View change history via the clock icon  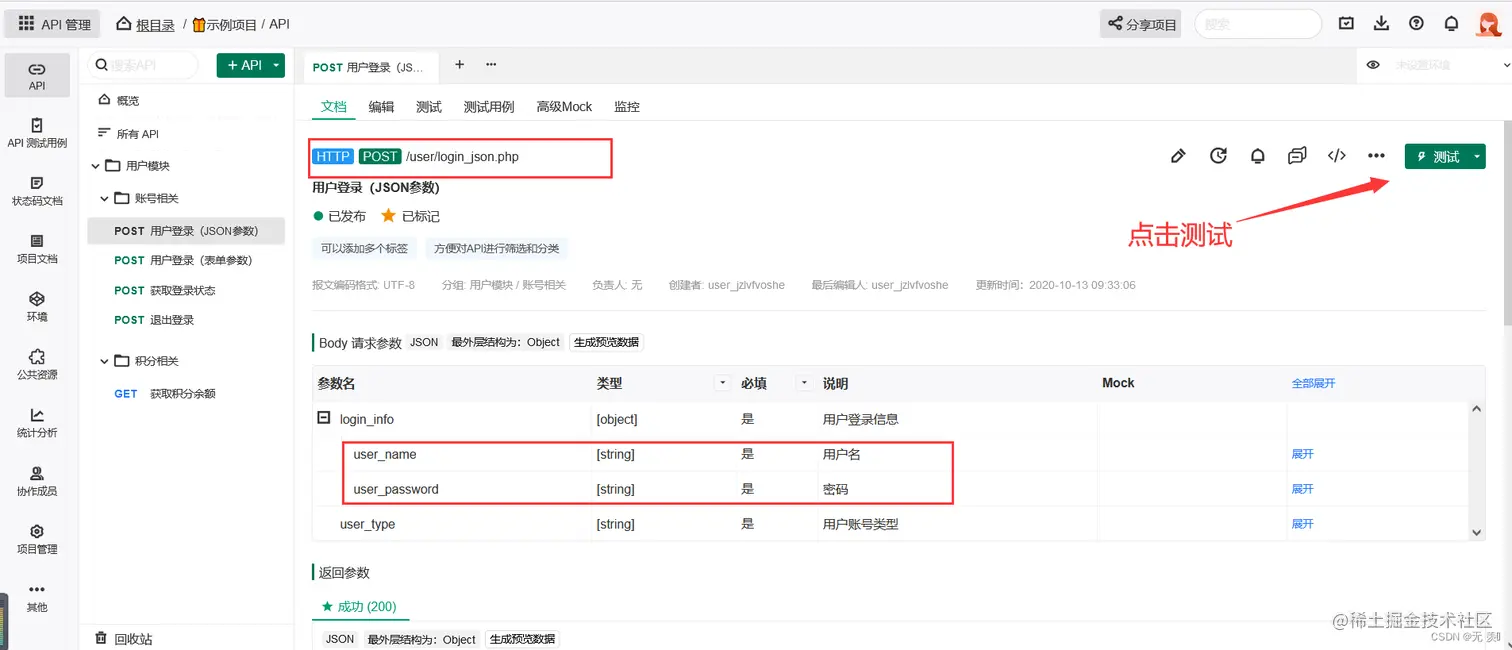[x=1218, y=156]
